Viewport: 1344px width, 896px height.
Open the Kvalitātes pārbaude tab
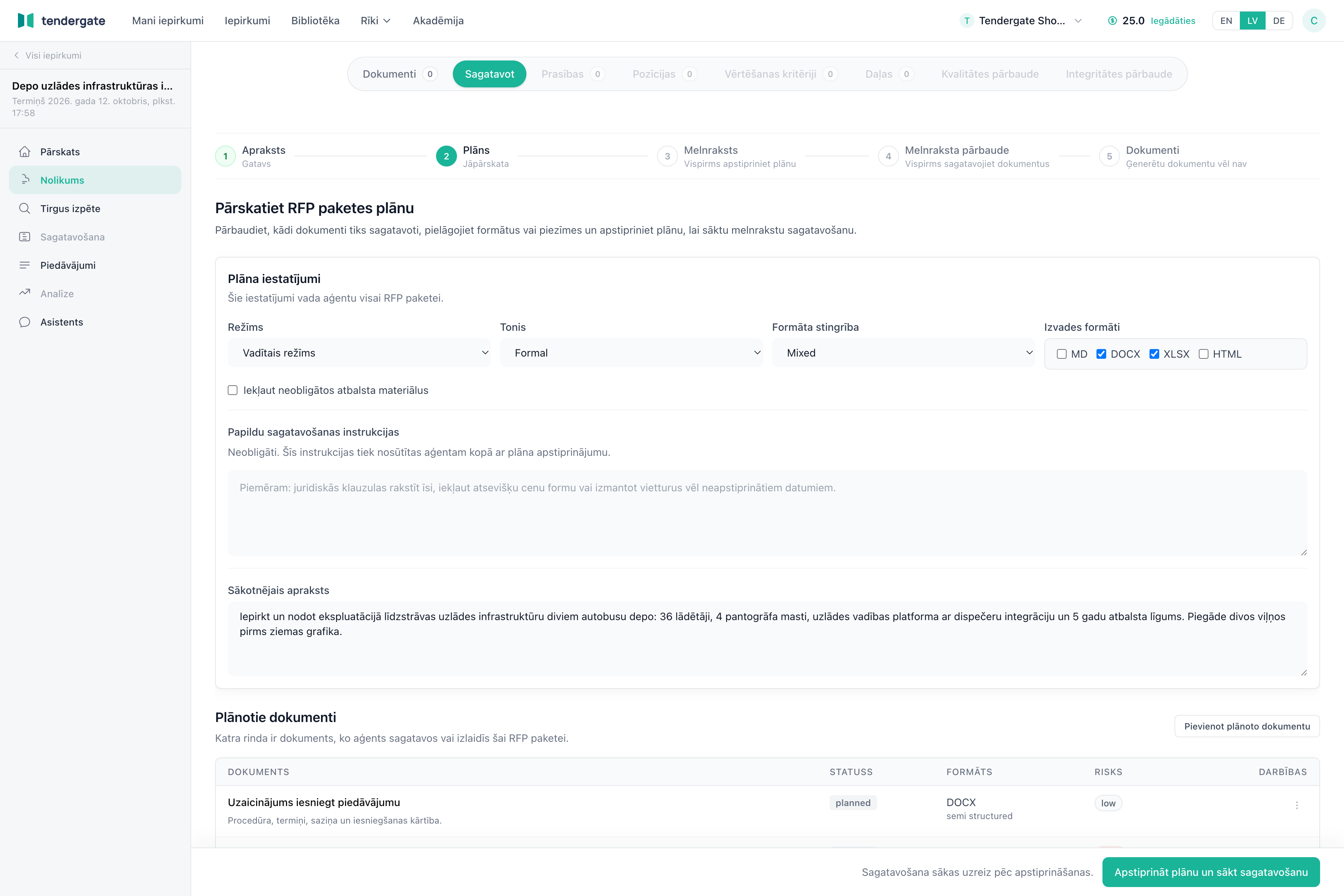coord(990,74)
